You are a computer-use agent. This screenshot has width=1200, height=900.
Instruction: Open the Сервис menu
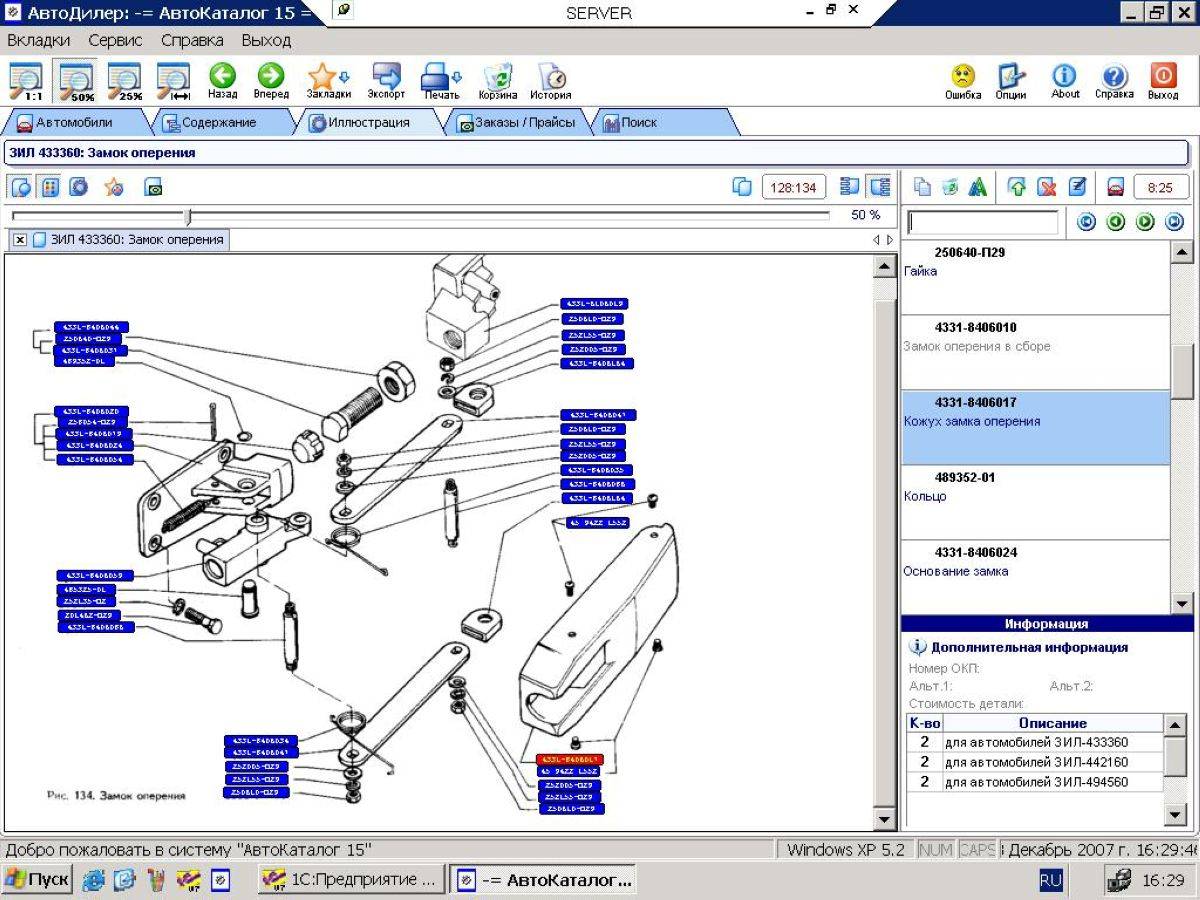(x=115, y=41)
